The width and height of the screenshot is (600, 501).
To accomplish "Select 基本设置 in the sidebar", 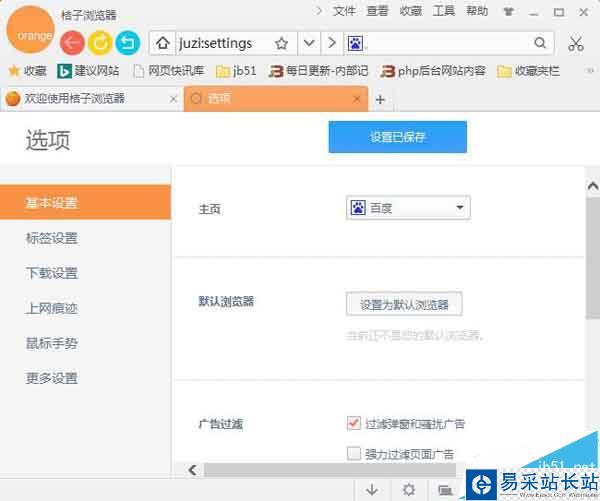I will pos(85,202).
